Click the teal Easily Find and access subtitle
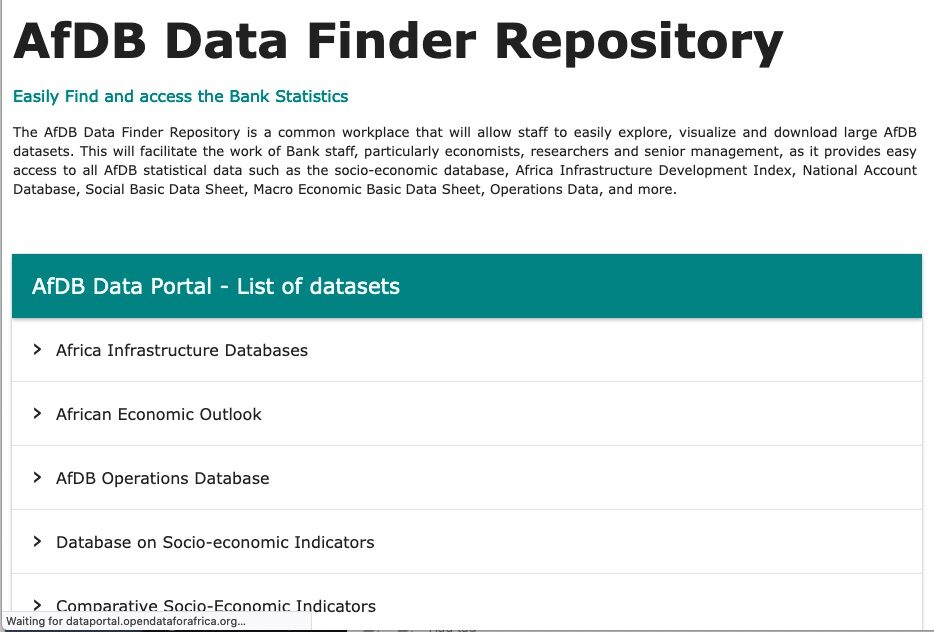The width and height of the screenshot is (934, 632). [181, 97]
